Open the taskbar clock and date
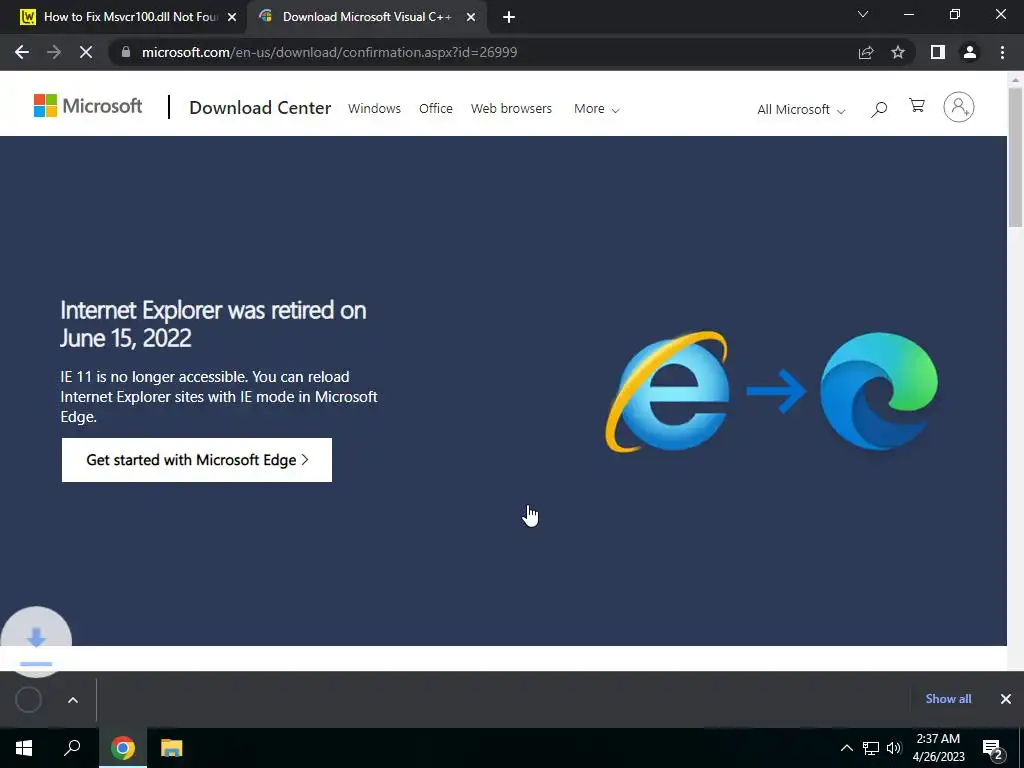The height and width of the screenshot is (768, 1024). click(x=938, y=748)
